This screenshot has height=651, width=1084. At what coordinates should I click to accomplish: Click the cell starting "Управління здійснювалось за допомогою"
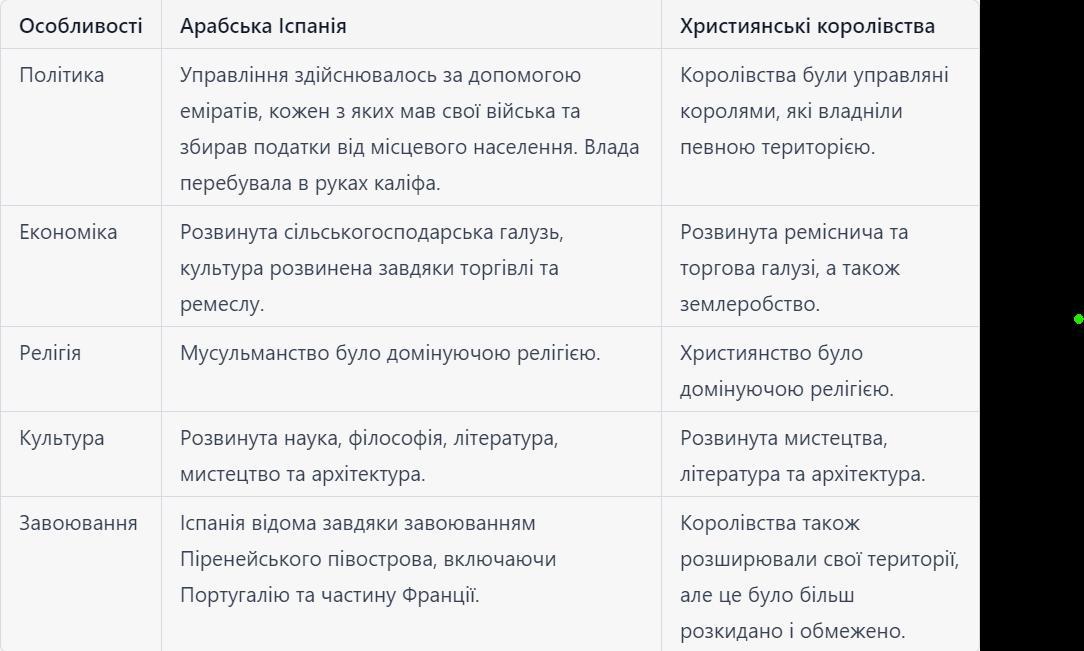pyautogui.click(x=410, y=129)
